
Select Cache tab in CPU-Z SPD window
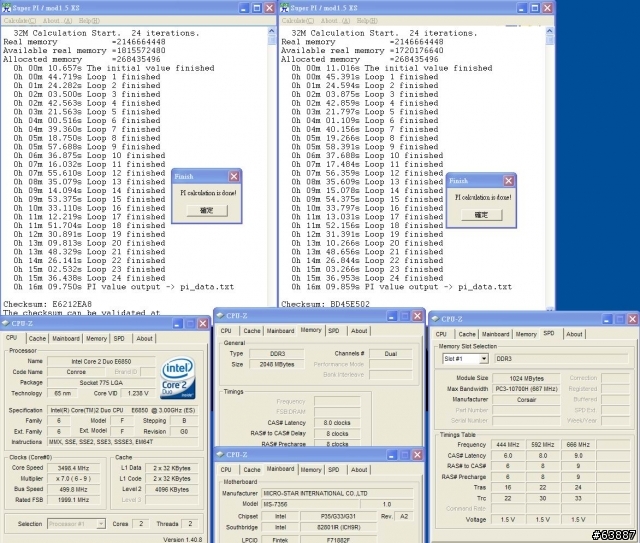click(467, 334)
